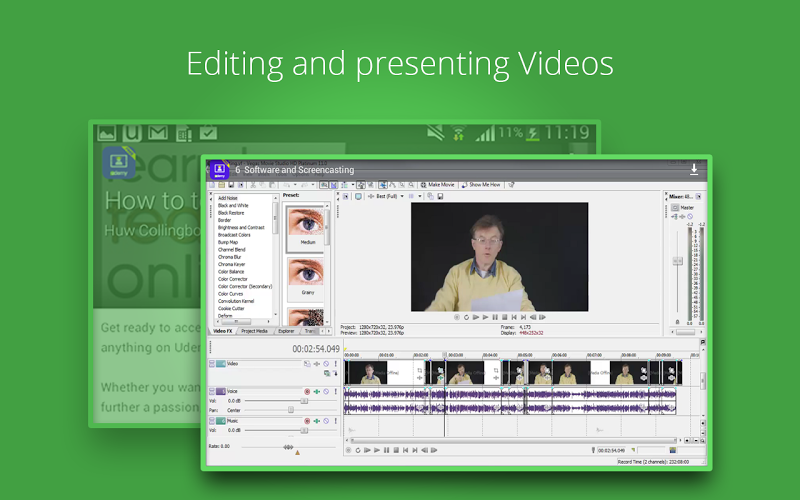Arm the Voice track for recording

(306, 391)
